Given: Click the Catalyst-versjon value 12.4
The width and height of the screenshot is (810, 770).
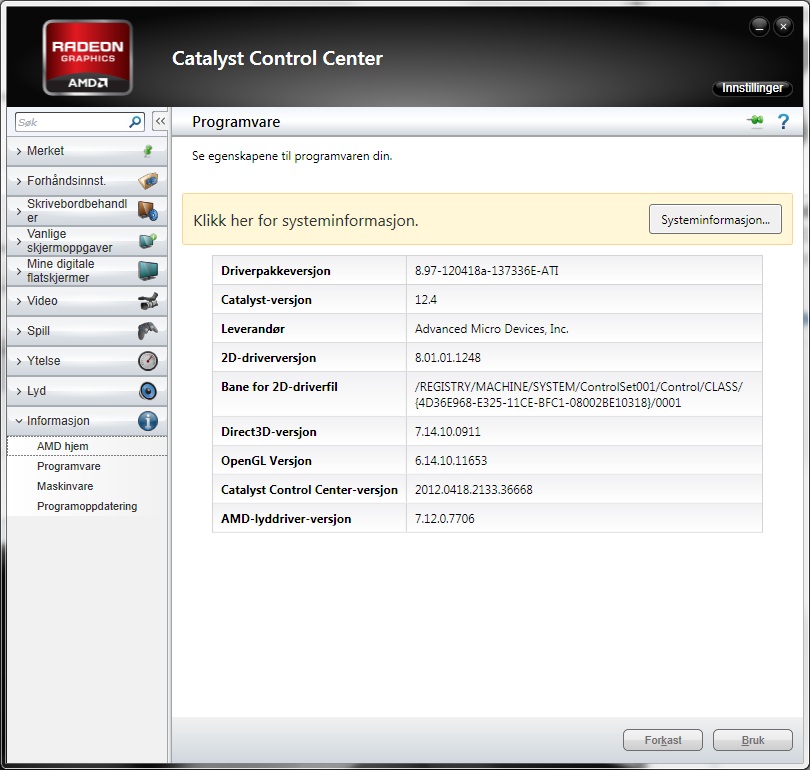Looking at the screenshot, I should 426,300.
